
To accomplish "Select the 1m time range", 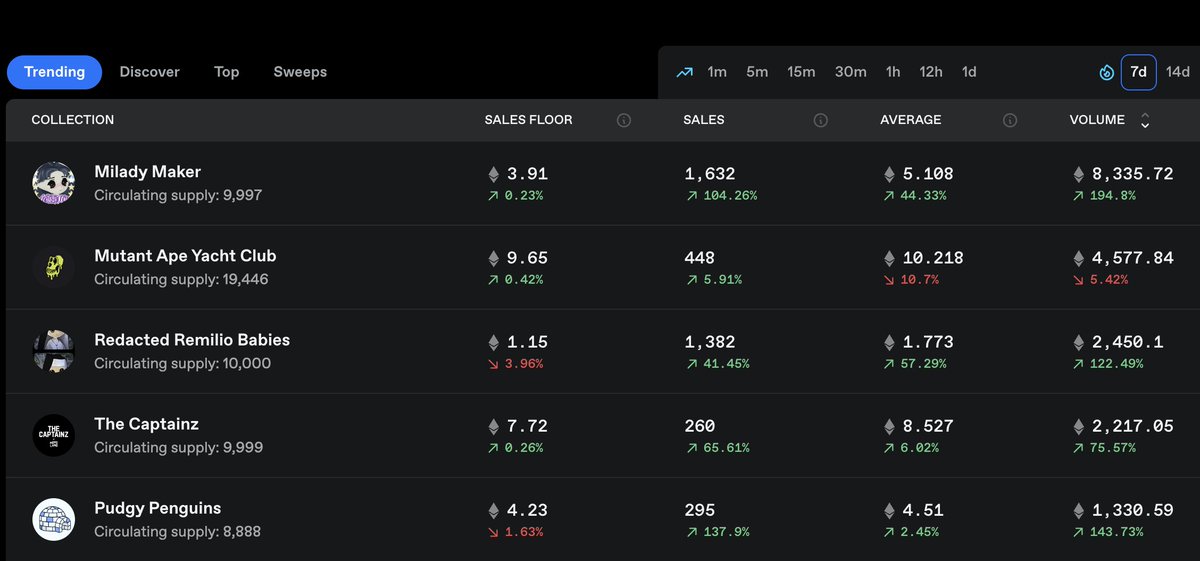I will click(717, 72).
